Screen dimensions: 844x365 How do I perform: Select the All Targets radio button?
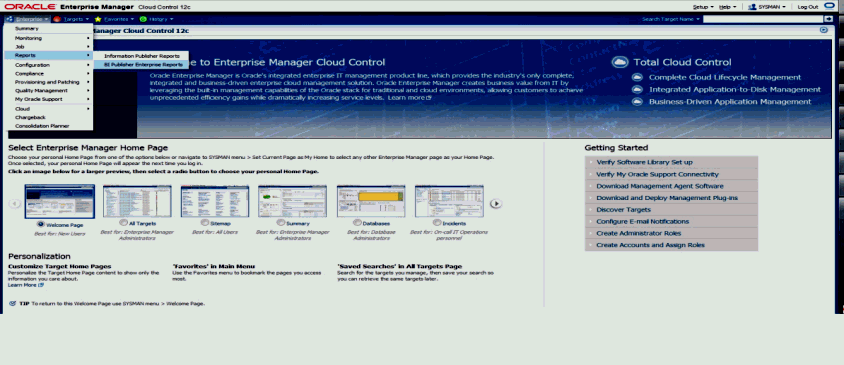(124, 222)
